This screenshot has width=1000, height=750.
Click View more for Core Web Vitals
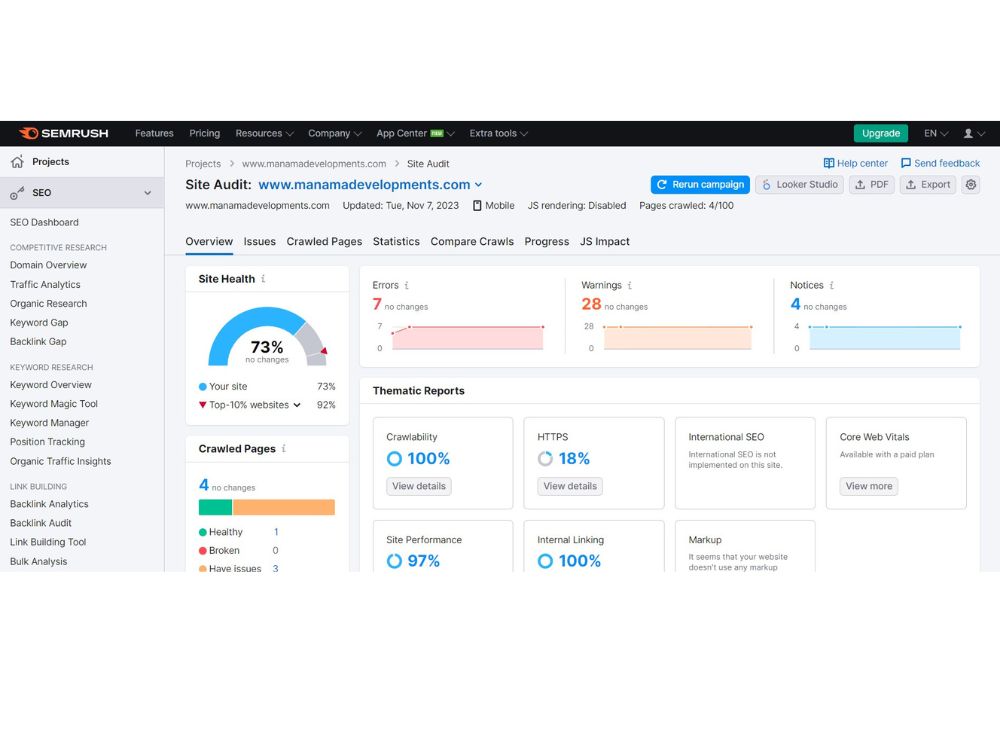click(x=869, y=486)
